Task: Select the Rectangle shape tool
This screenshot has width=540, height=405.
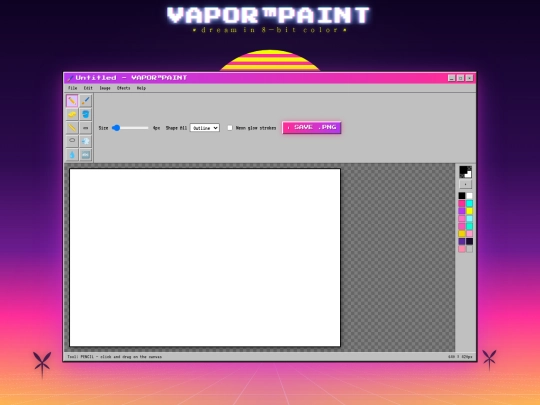Action: (x=86, y=127)
